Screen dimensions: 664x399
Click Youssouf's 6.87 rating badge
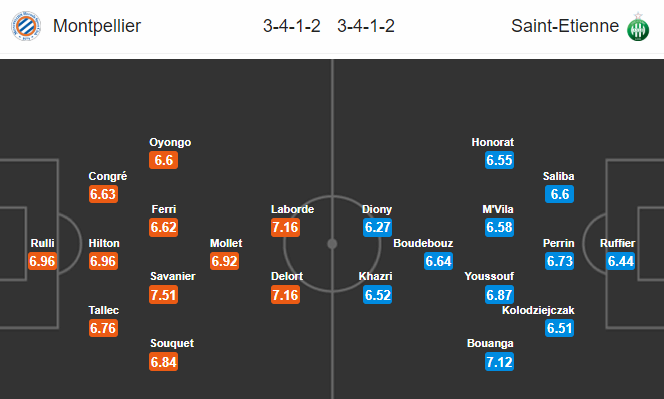click(x=499, y=295)
